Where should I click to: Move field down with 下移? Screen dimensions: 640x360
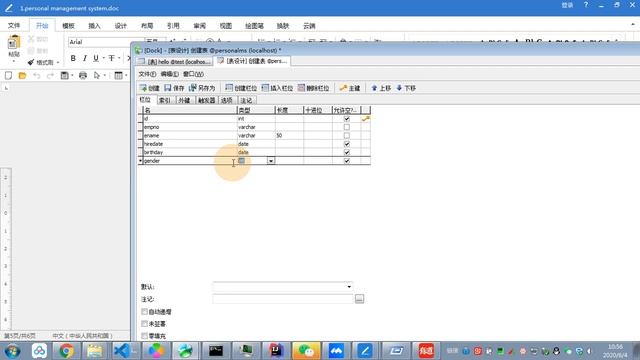[x=406, y=88]
